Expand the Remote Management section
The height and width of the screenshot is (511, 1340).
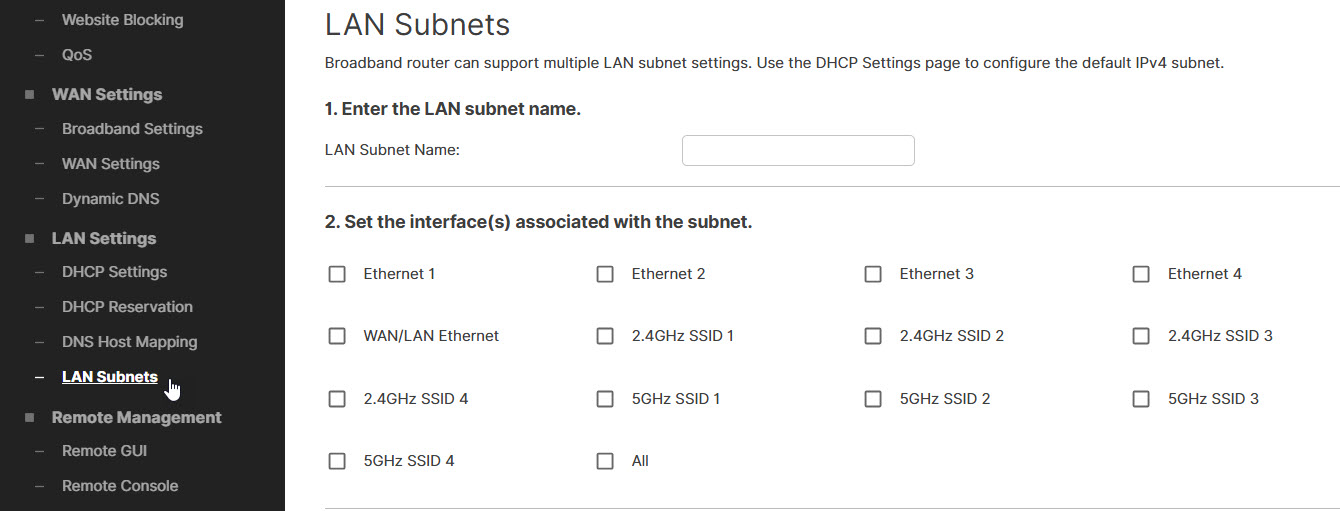point(136,417)
